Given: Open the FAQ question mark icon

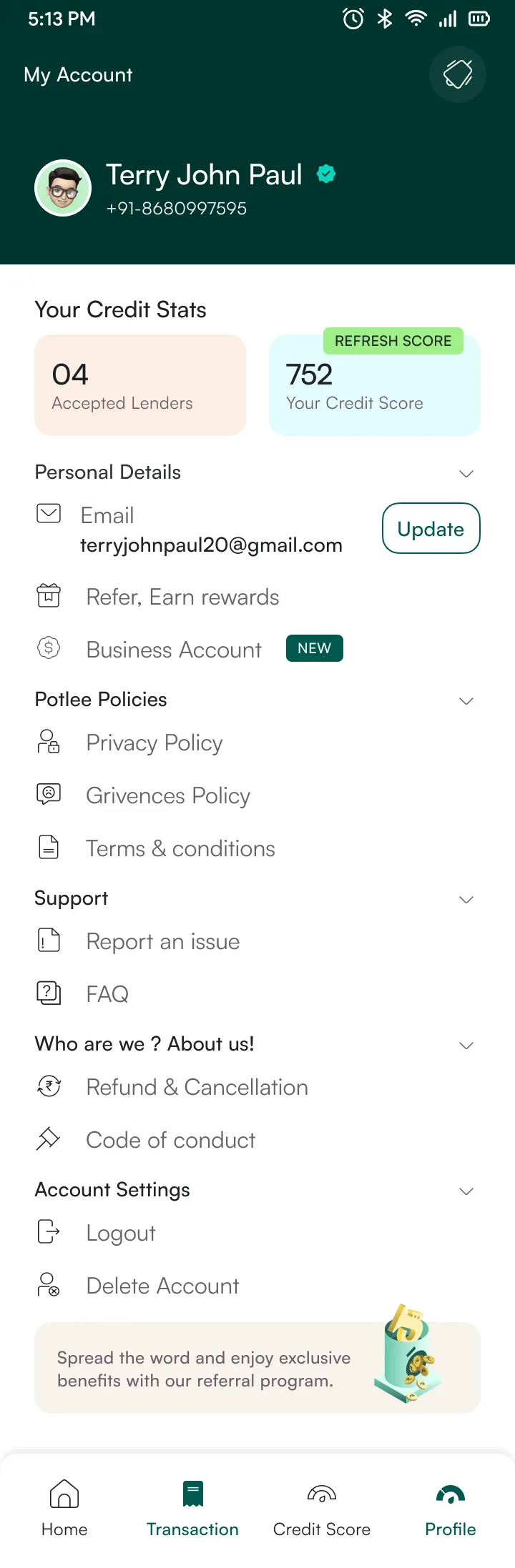Looking at the screenshot, I should pos(49,993).
